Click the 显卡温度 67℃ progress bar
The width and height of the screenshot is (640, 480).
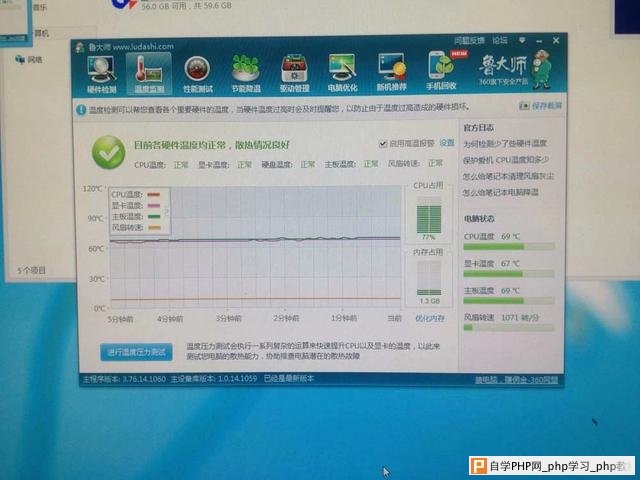click(x=509, y=274)
